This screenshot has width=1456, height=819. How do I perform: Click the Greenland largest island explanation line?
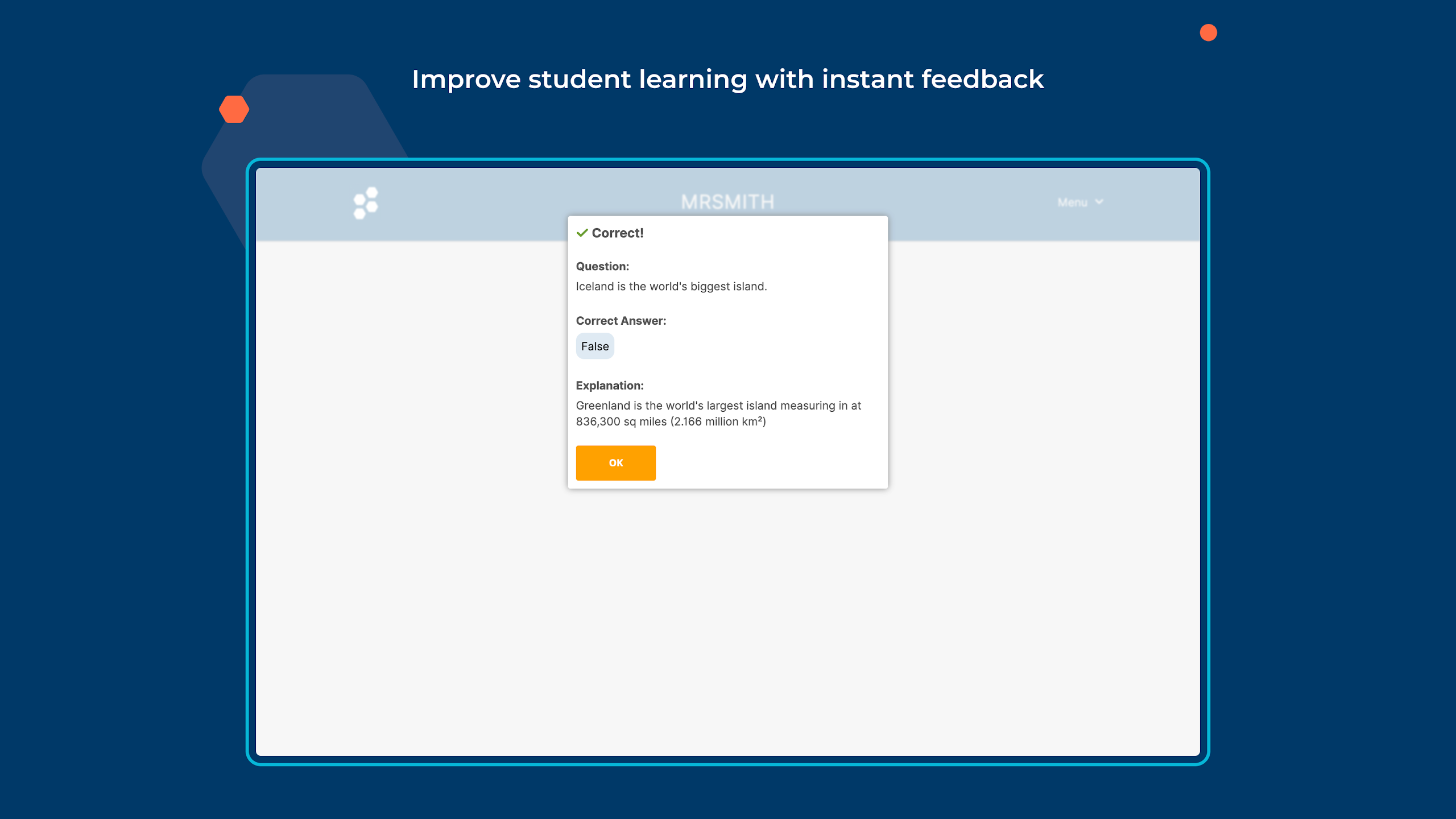[718, 406]
